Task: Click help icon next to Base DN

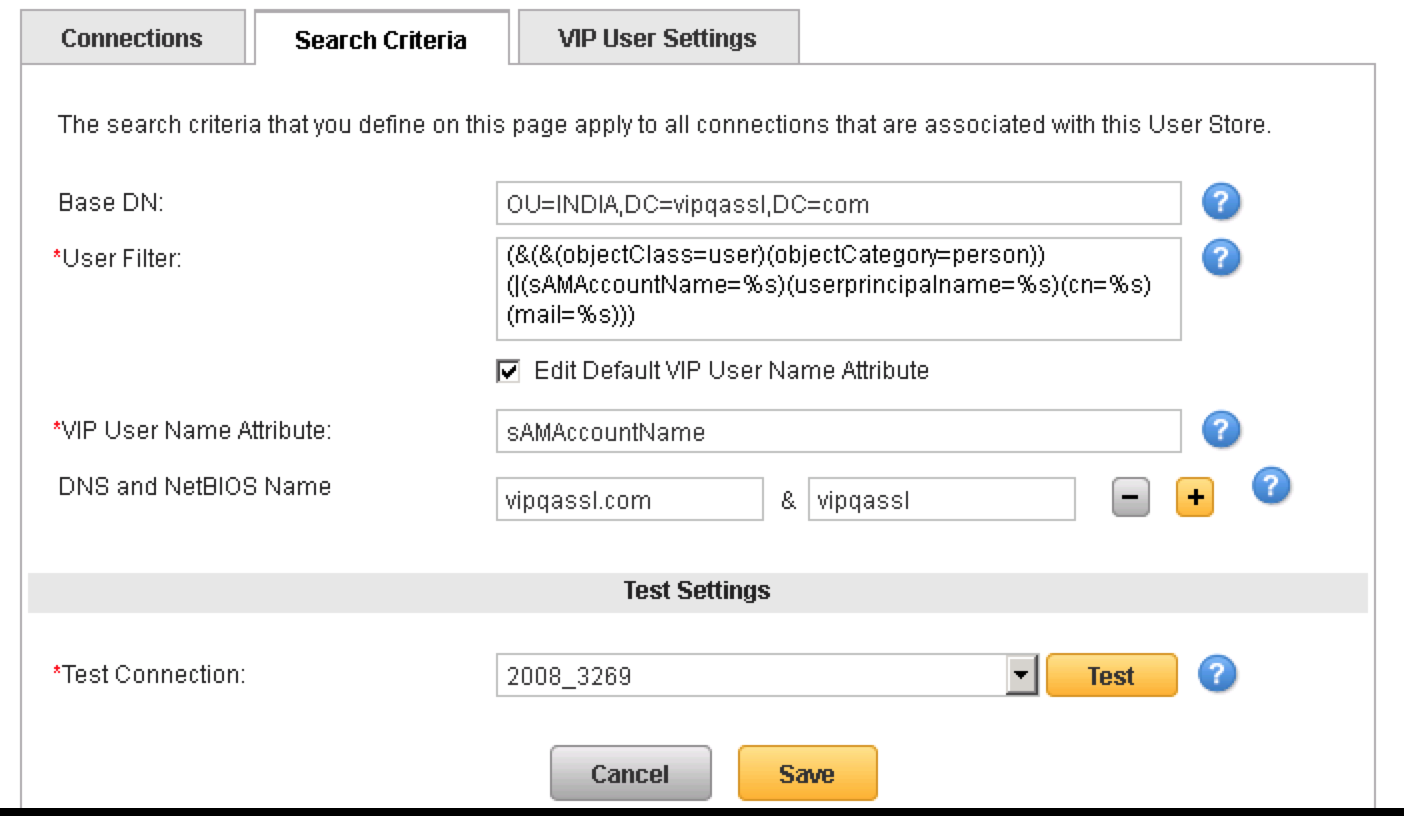Action: click(1221, 203)
